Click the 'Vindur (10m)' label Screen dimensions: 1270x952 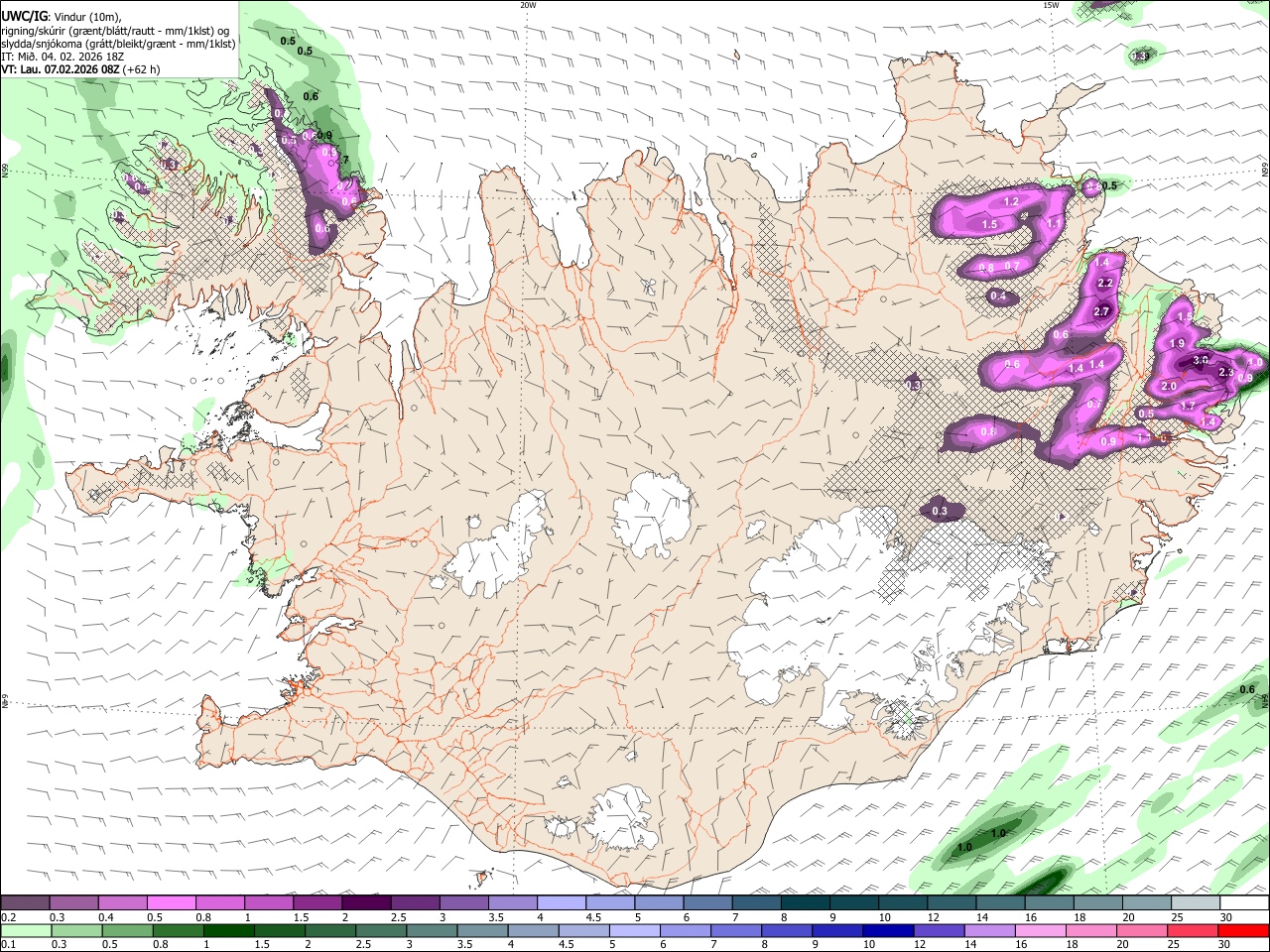pos(85,17)
